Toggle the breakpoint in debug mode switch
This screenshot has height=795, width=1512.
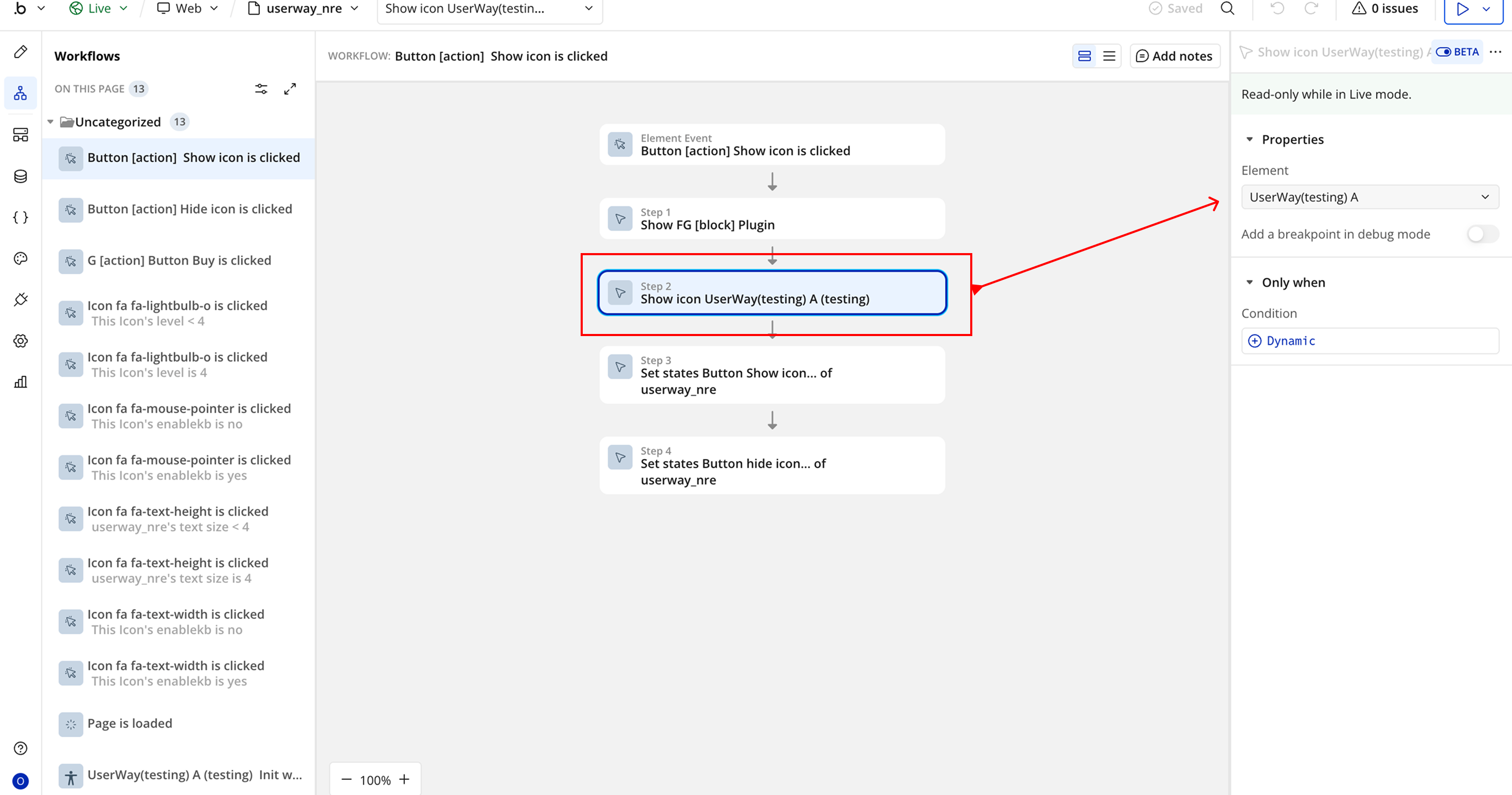pos(1482,234)
